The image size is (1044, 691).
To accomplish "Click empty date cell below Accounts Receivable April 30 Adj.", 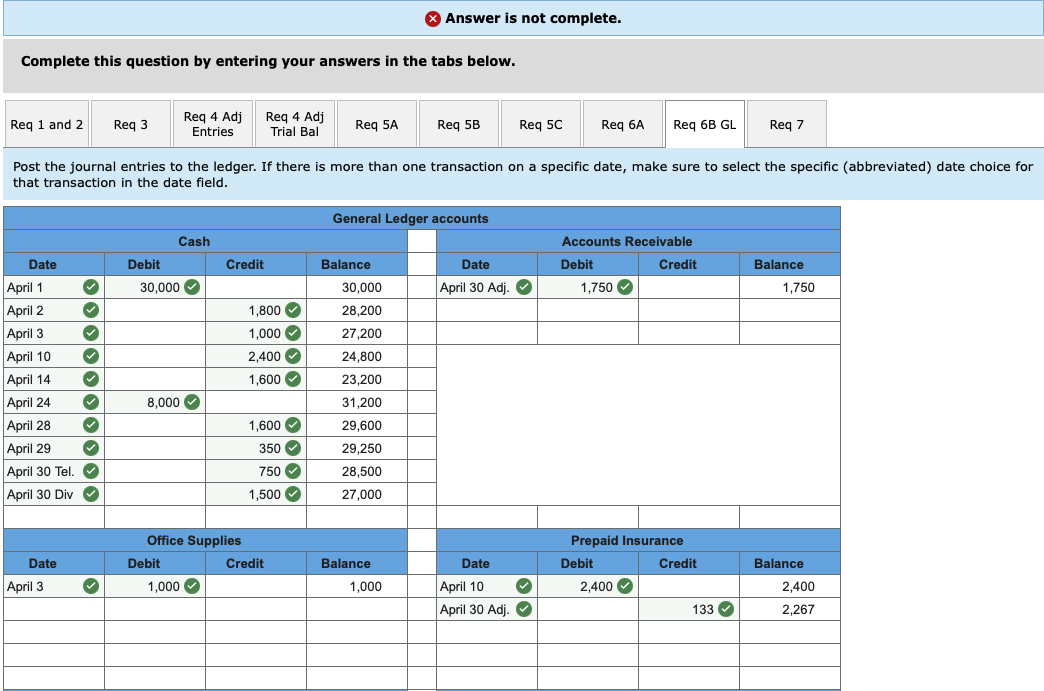I will tap(487, 310).
